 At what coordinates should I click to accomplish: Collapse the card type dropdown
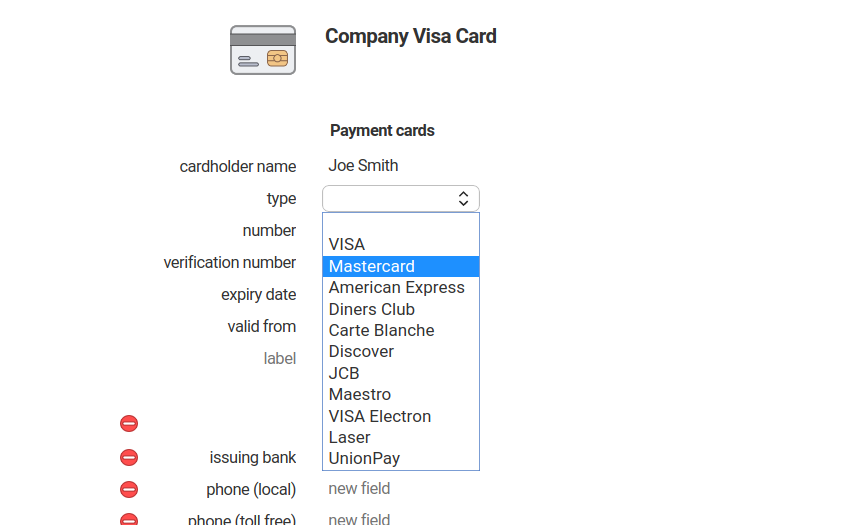point(400,198)
